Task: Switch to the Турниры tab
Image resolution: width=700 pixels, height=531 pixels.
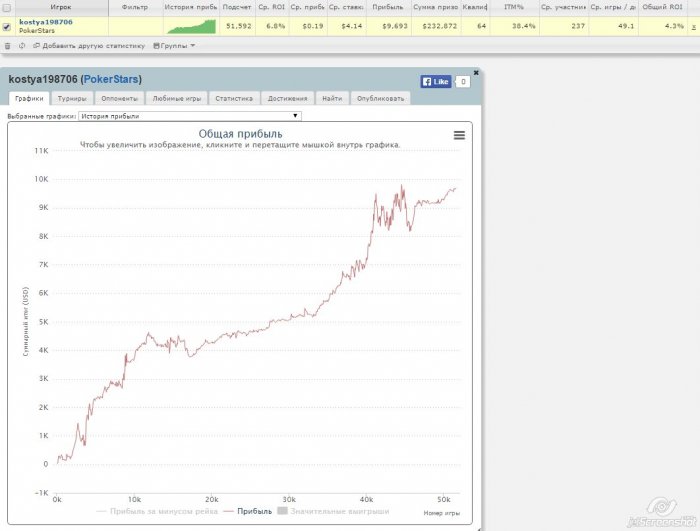Action: click(x=72, y=98)
